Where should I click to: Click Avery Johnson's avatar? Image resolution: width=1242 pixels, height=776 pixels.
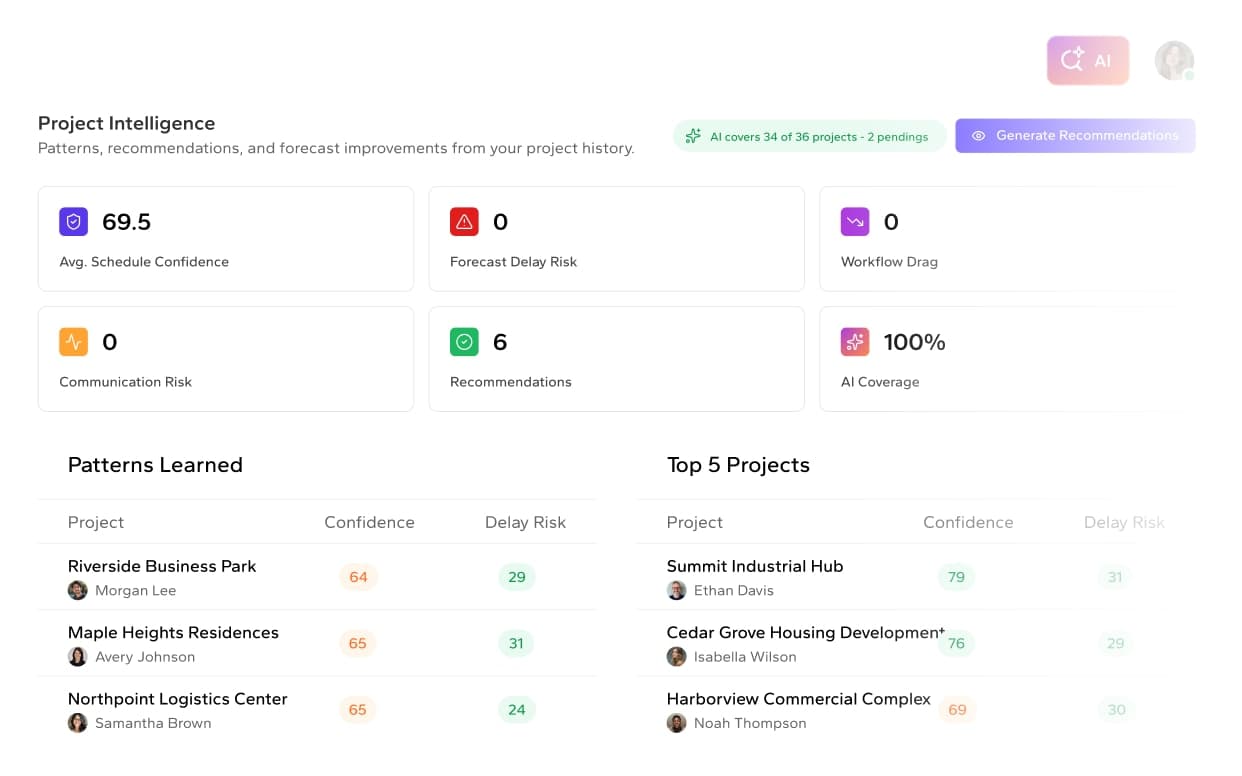coord(77,656)
